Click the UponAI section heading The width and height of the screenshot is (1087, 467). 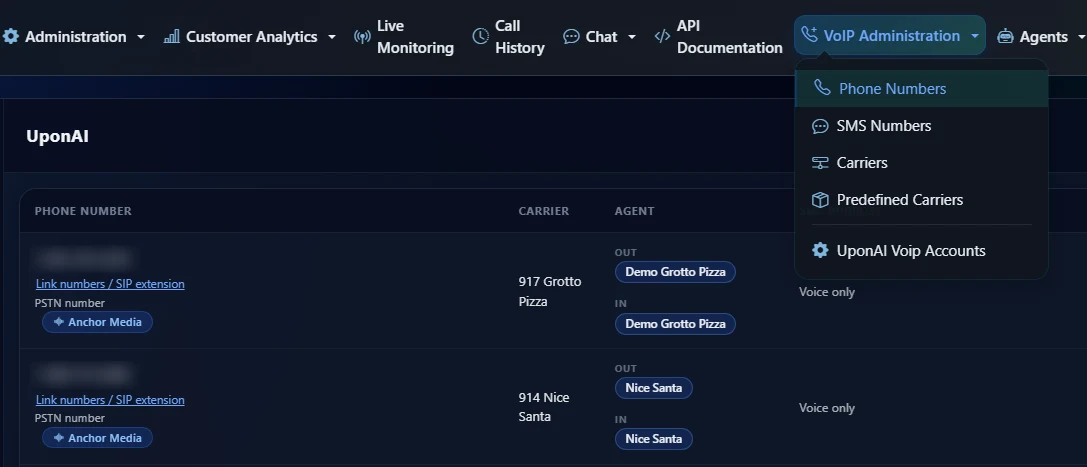pyautogui.click(x=58, y=136)
